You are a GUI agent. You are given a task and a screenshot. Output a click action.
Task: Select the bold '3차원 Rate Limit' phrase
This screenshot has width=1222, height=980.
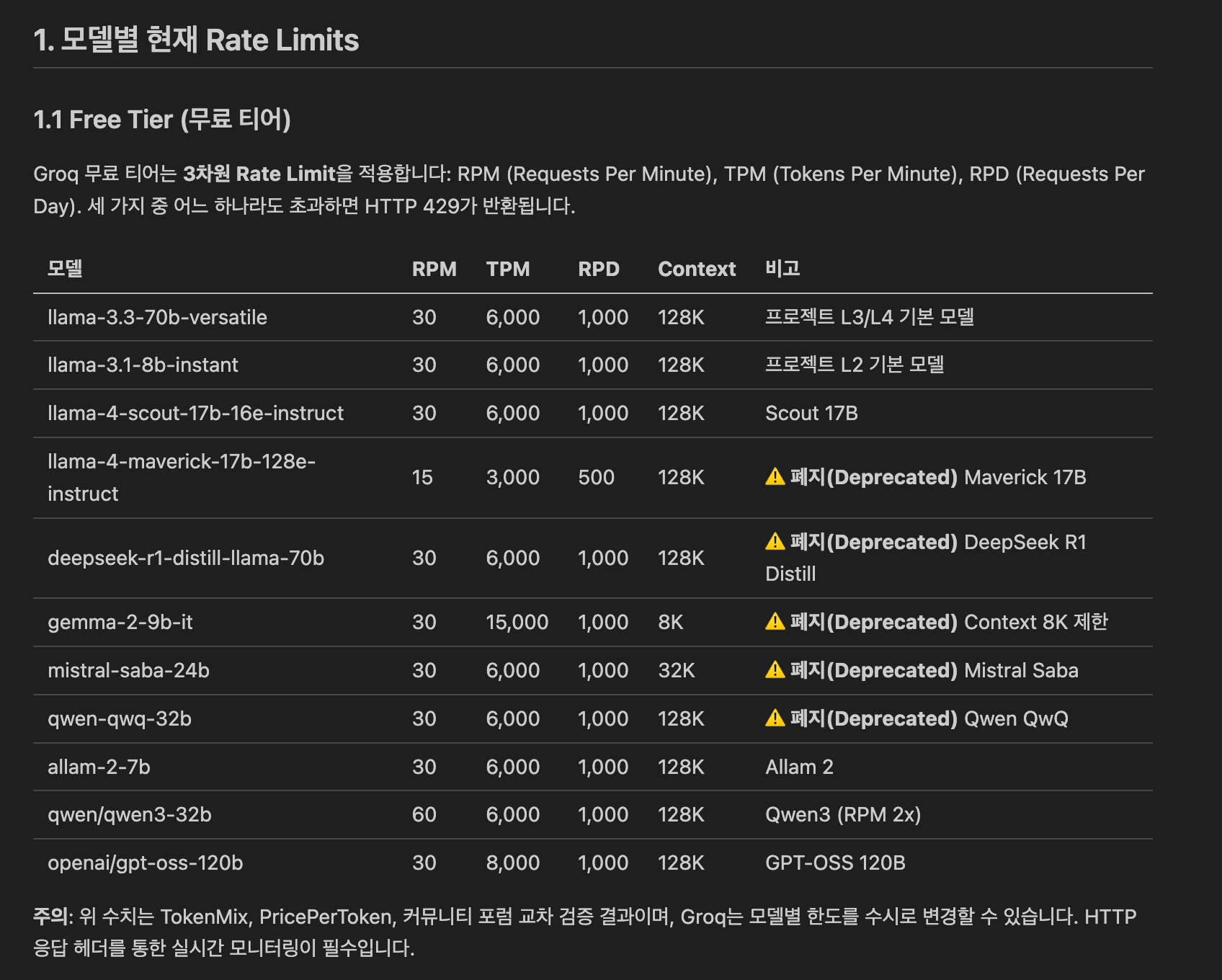259,174
